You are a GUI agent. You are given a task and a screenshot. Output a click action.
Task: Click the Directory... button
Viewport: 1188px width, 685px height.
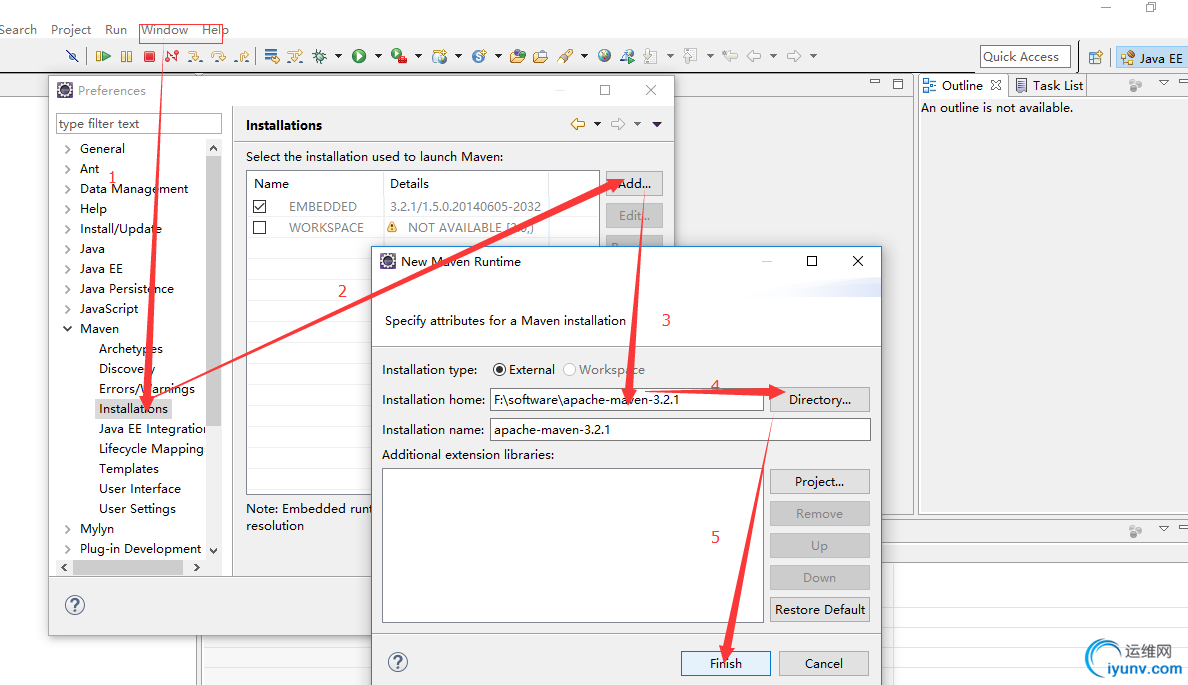click(x=820, y=399)
